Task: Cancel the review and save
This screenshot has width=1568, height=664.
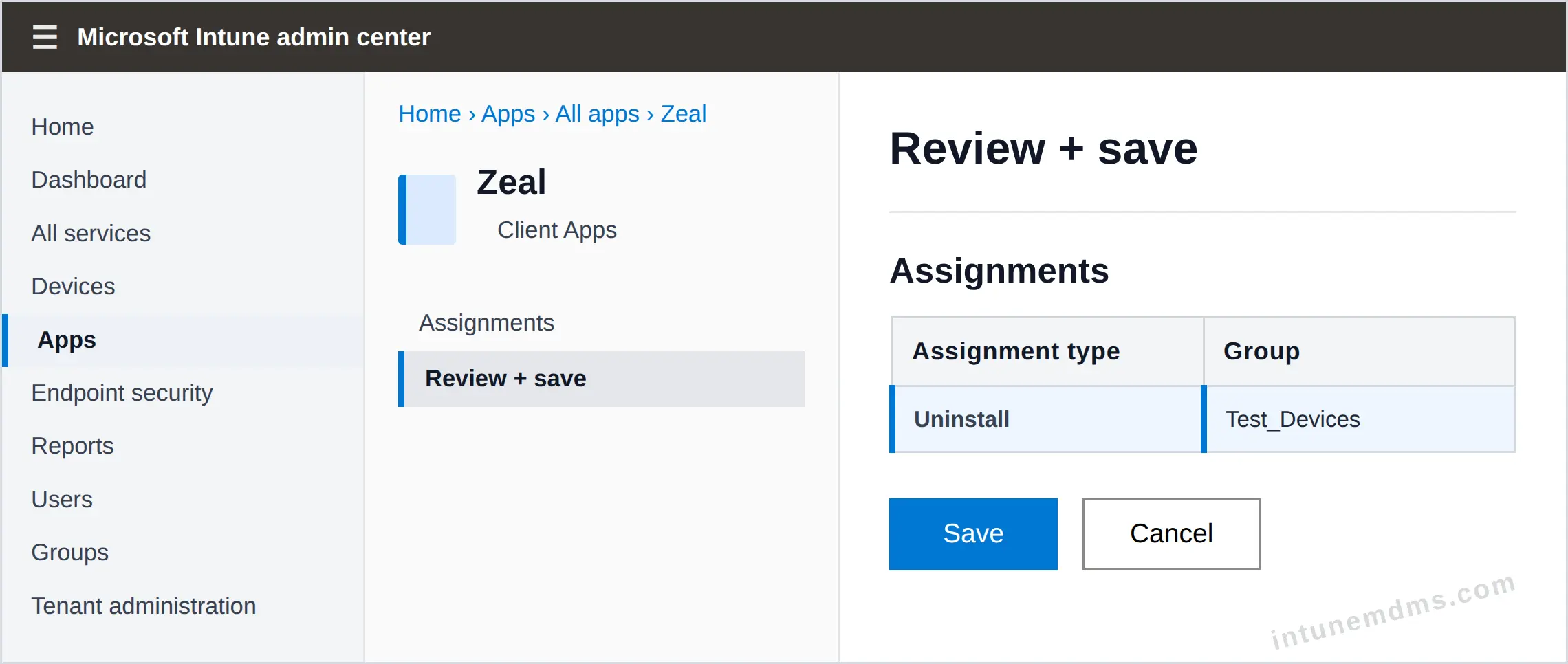Action: coord(1171,534)
